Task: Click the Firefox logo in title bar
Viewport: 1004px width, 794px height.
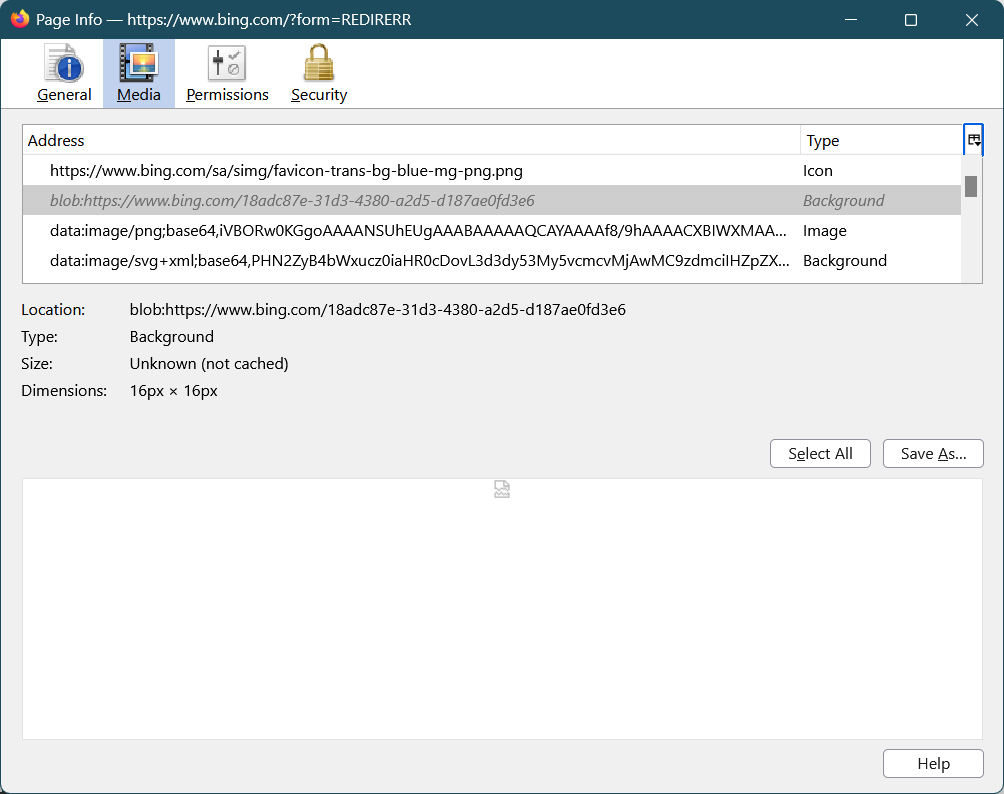Action: click(x=20, y=19)
